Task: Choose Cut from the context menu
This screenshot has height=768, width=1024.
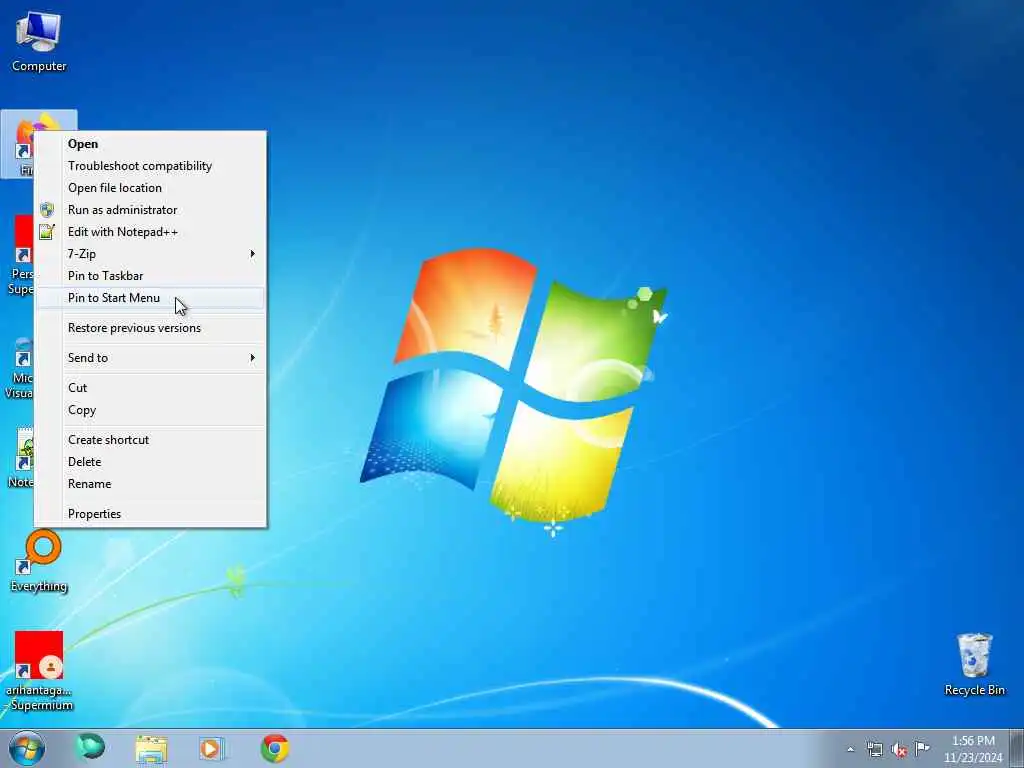Action: (150, 388)
